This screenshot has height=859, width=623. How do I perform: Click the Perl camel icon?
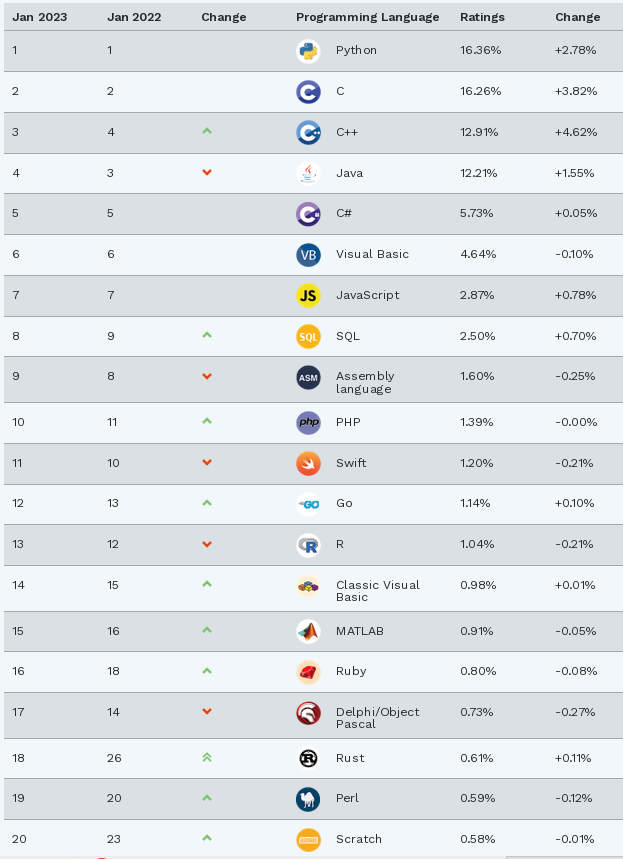[308, 798]
